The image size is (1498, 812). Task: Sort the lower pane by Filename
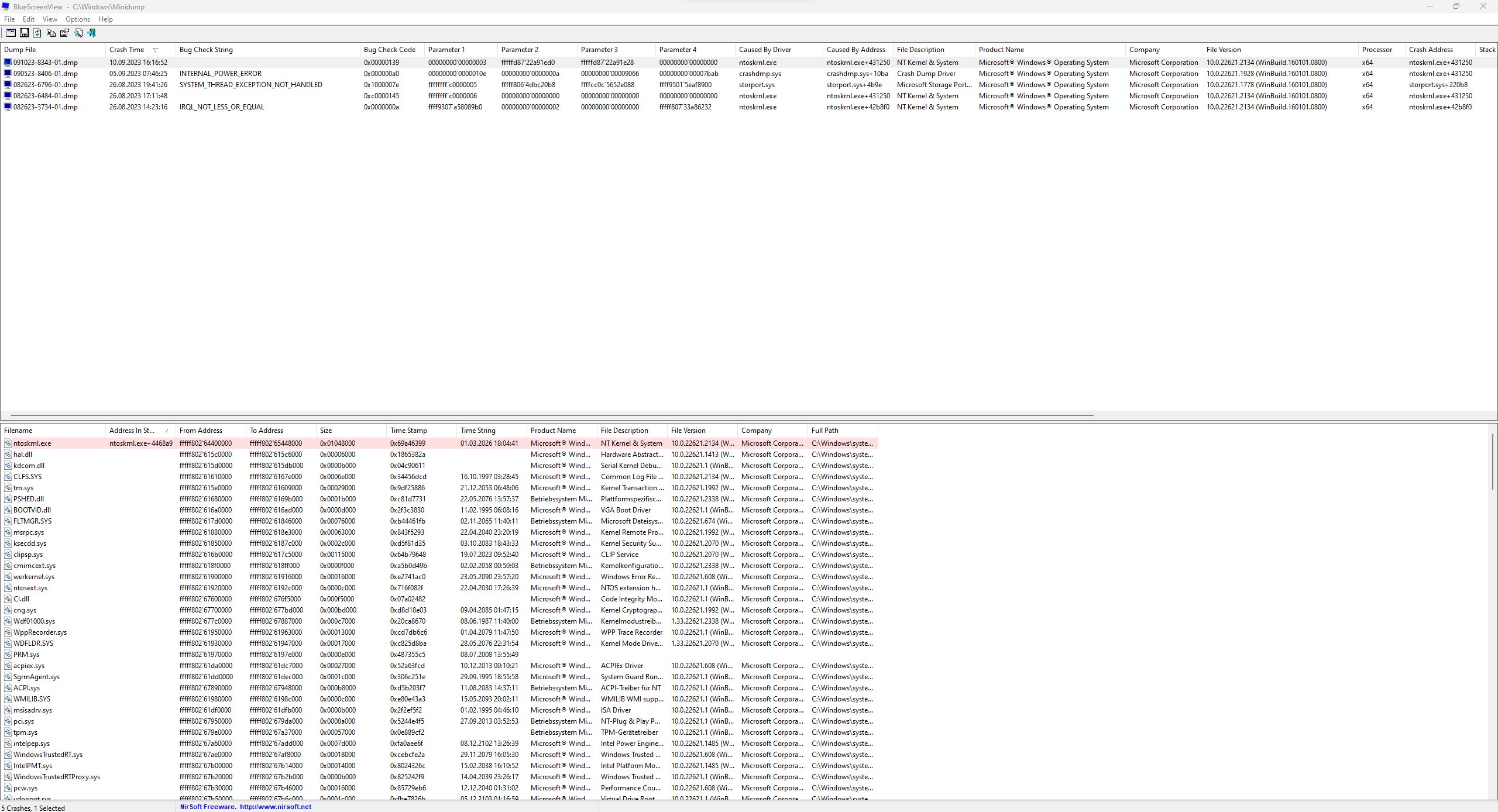point(18,430)
